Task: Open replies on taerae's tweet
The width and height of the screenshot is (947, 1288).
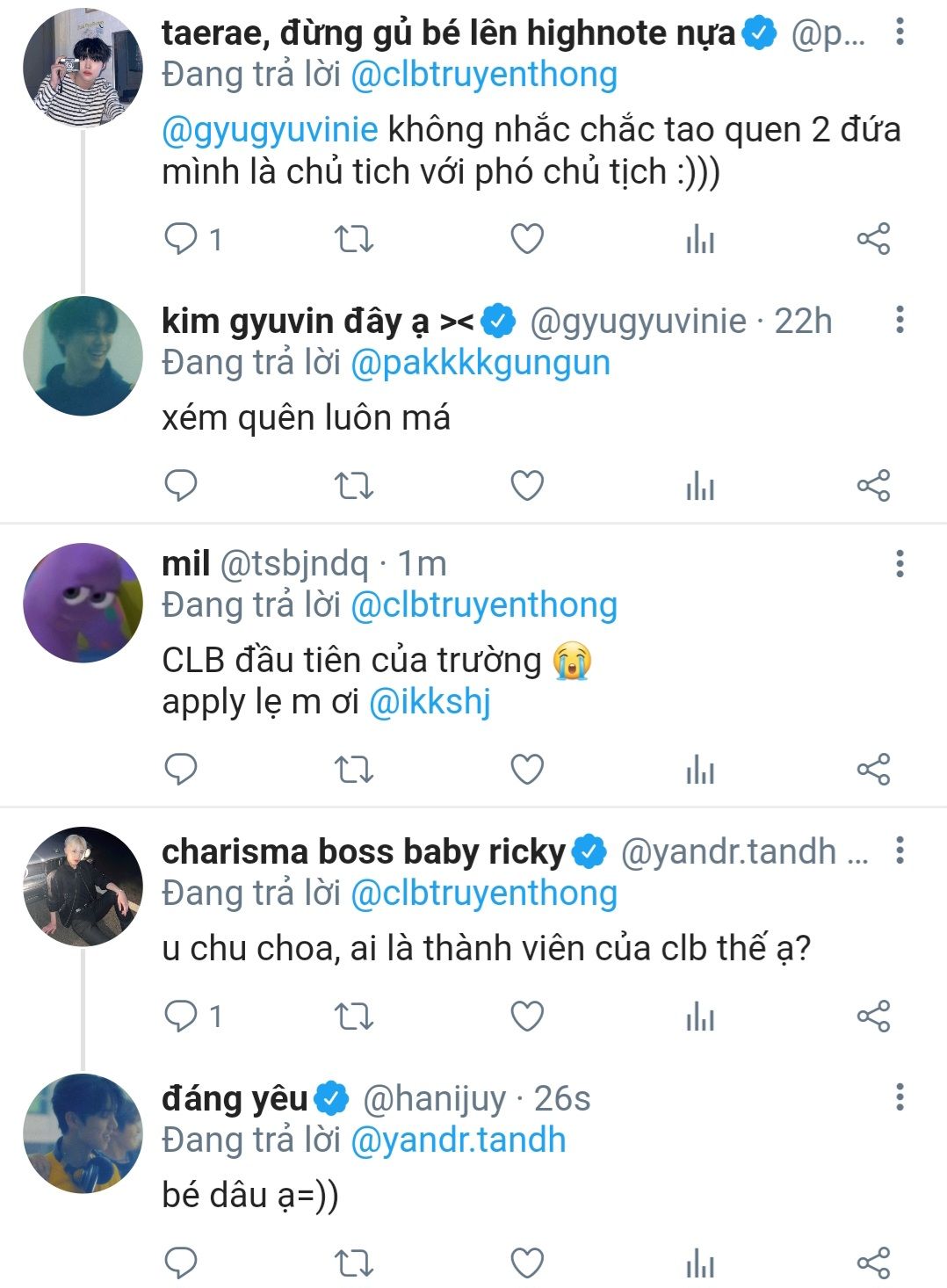Action: click(x=182, y=239)
